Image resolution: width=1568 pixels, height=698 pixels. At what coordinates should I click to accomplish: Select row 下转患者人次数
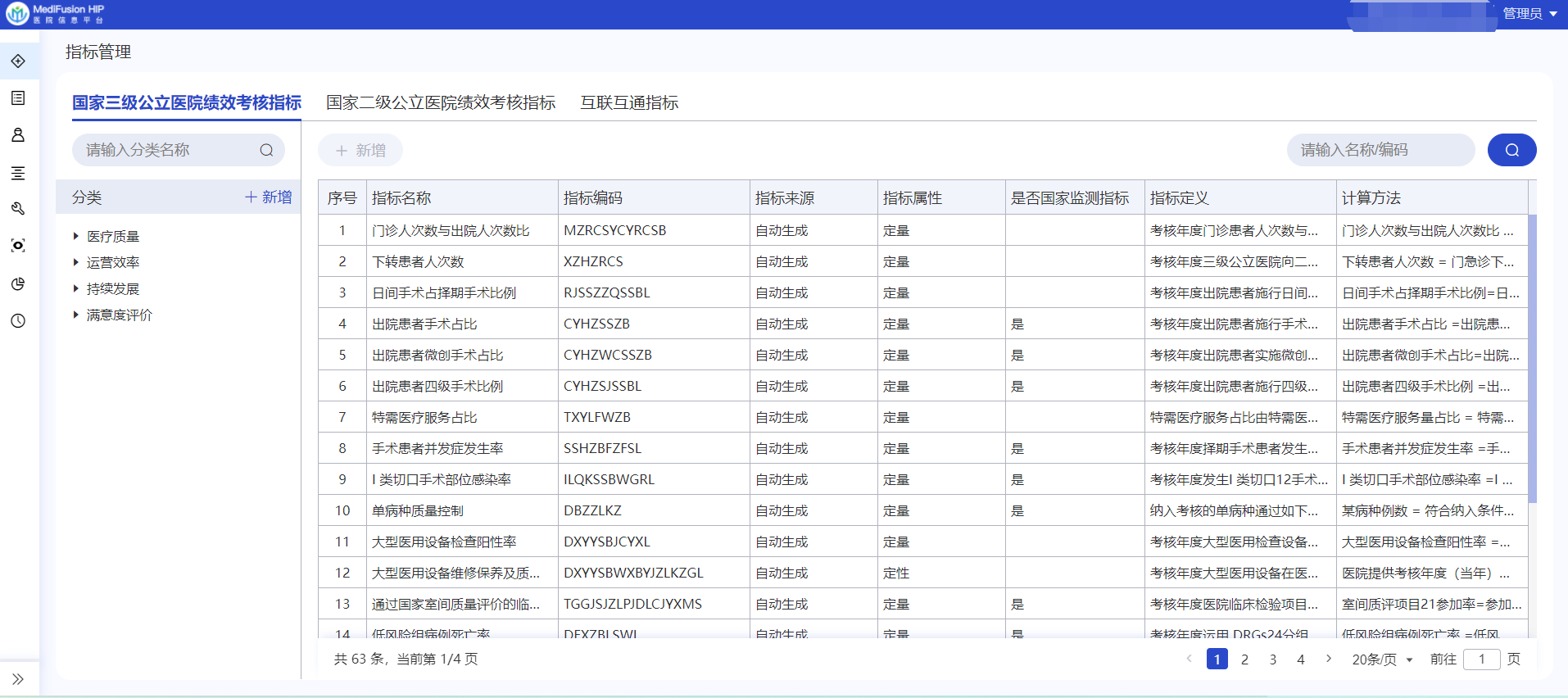point(923,262)
